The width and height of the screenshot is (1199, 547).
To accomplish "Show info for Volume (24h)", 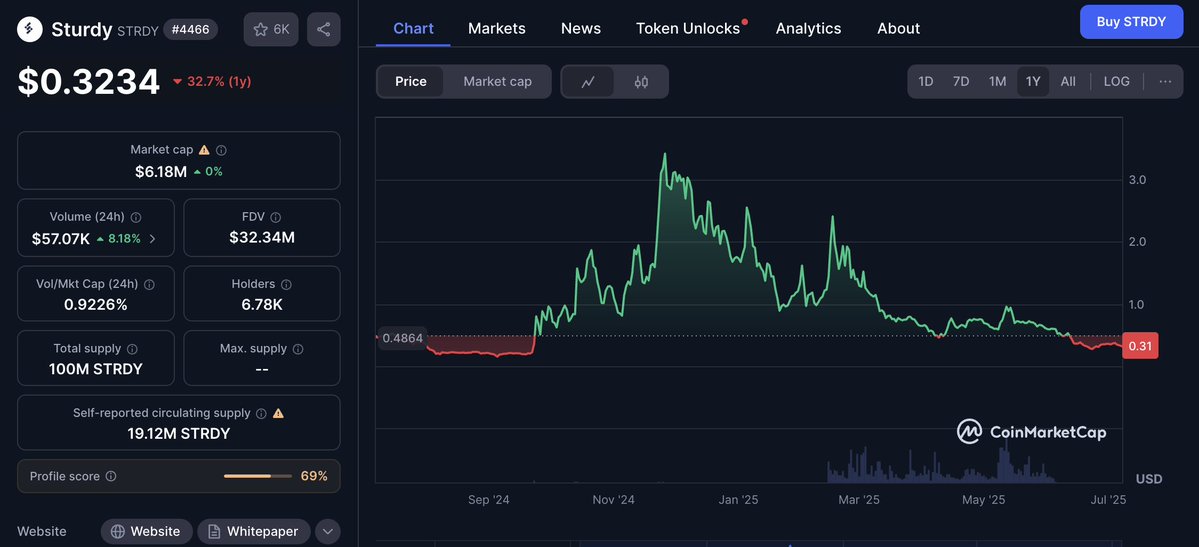I will tap(136, 217).
